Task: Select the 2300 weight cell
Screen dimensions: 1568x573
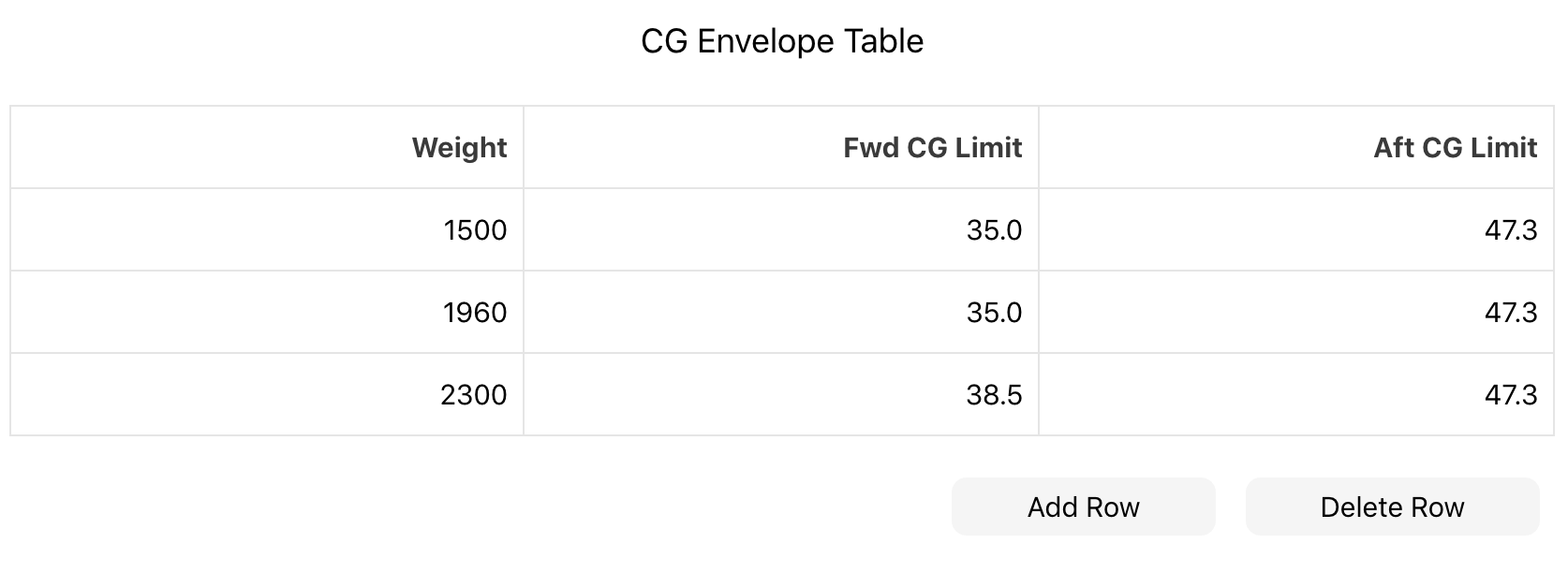Action: click(x=267, y=394)
